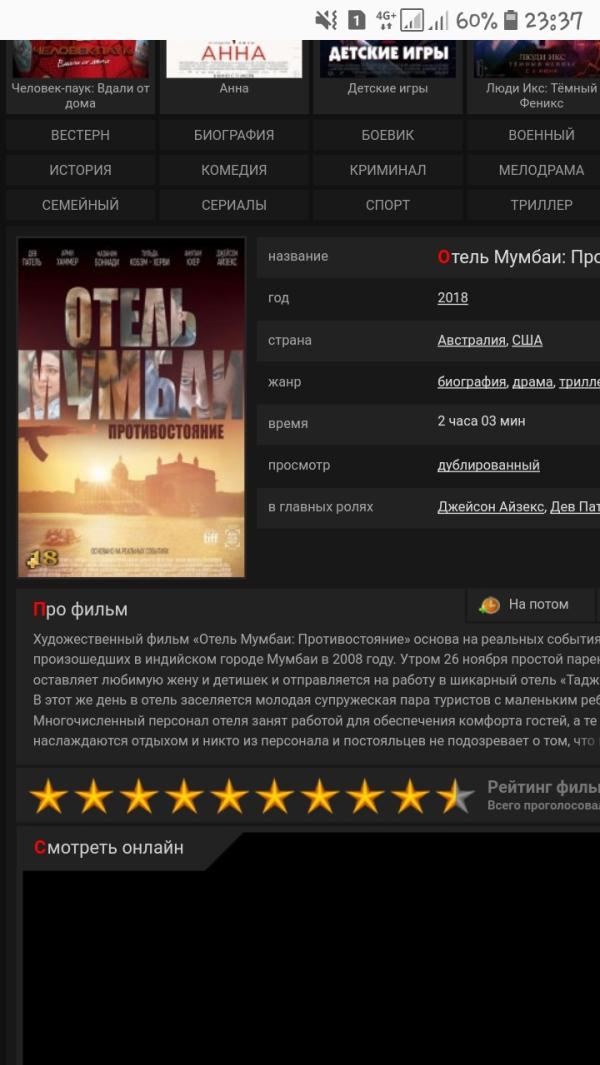The width and height of the screenshot is (600, 1065).
Task: Rate the film with the eighth star
Action: tap(366, 796)
